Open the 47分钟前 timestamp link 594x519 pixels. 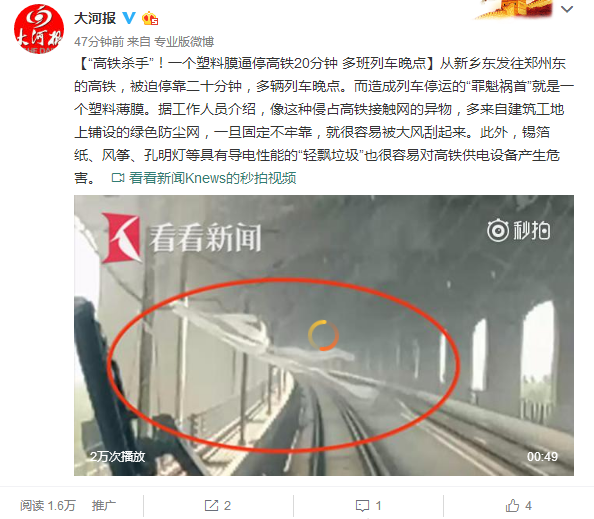coord(99,42)
